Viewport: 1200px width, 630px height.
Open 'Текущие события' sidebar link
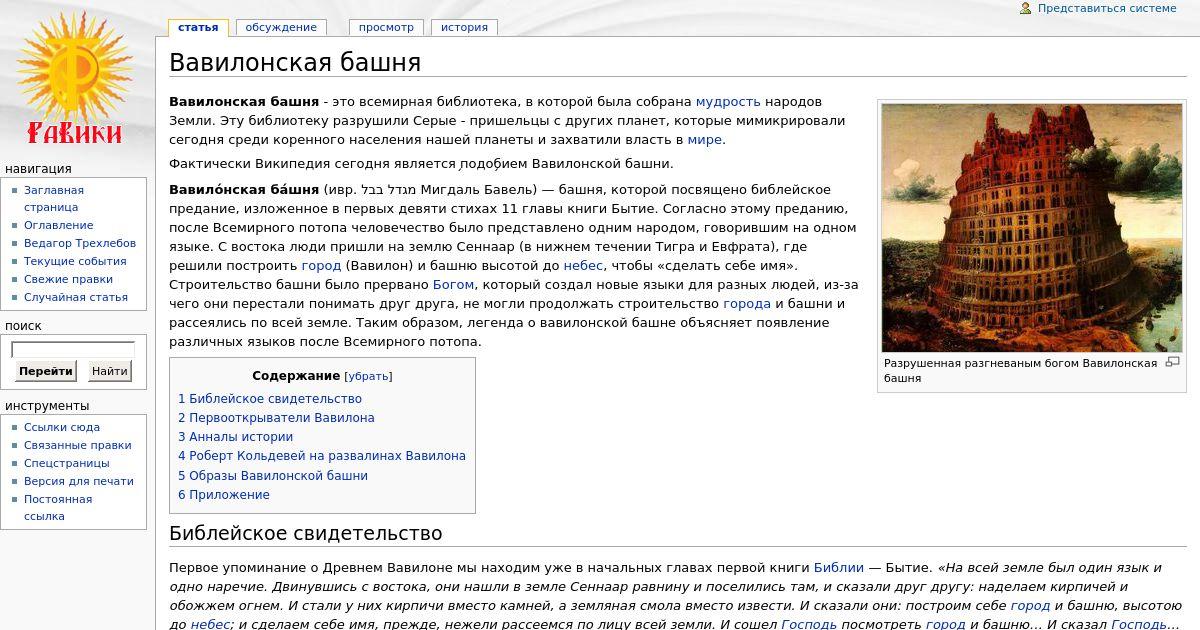point(75,261)
